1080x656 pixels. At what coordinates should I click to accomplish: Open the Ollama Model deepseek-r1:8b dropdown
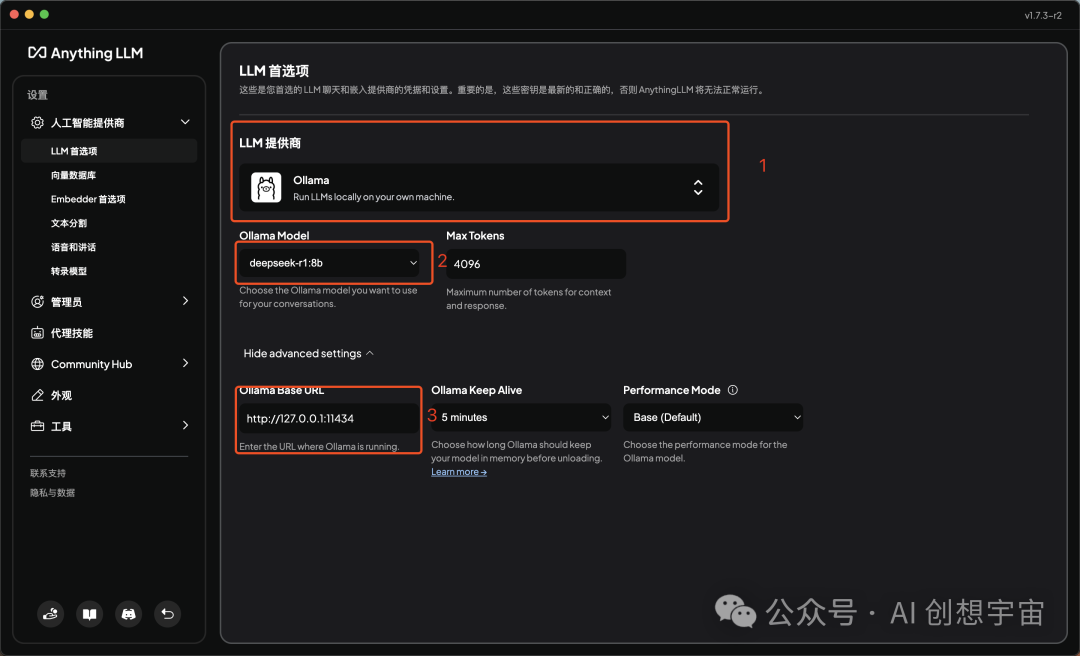(x=329, y=263)
